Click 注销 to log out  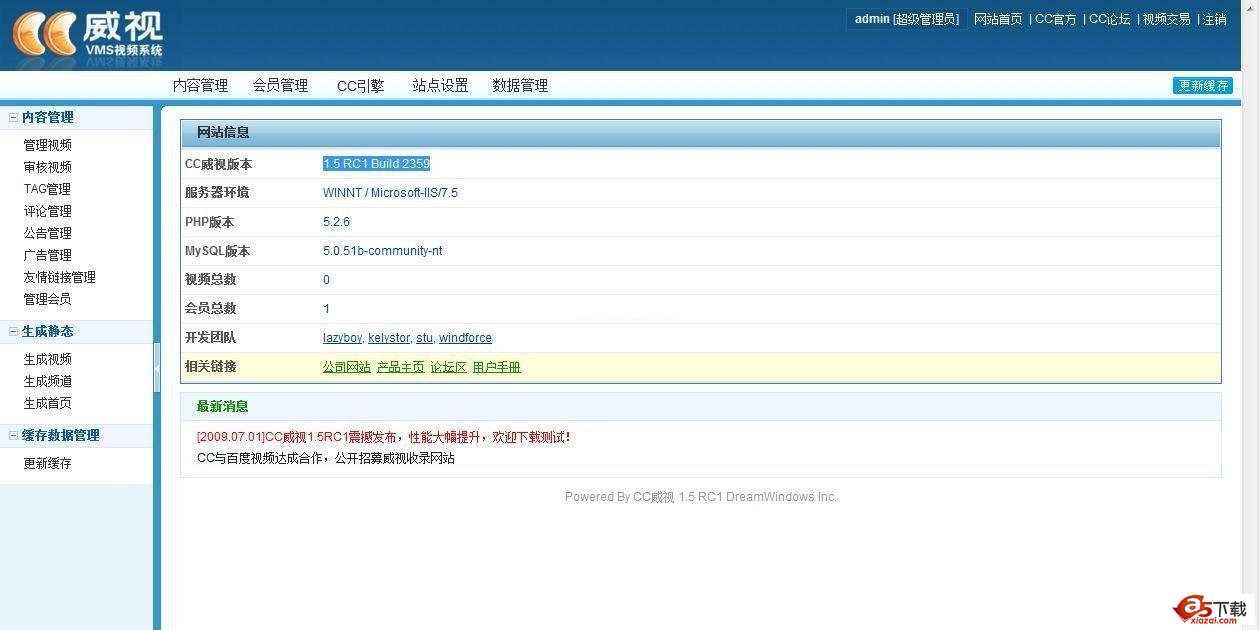pos(1214,19)
